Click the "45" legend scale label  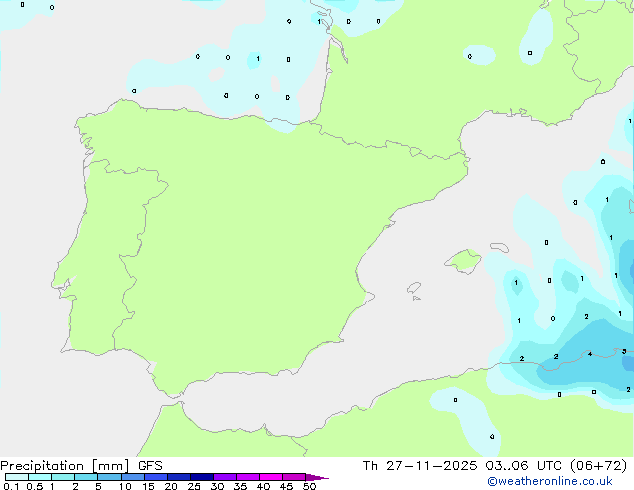286,486
